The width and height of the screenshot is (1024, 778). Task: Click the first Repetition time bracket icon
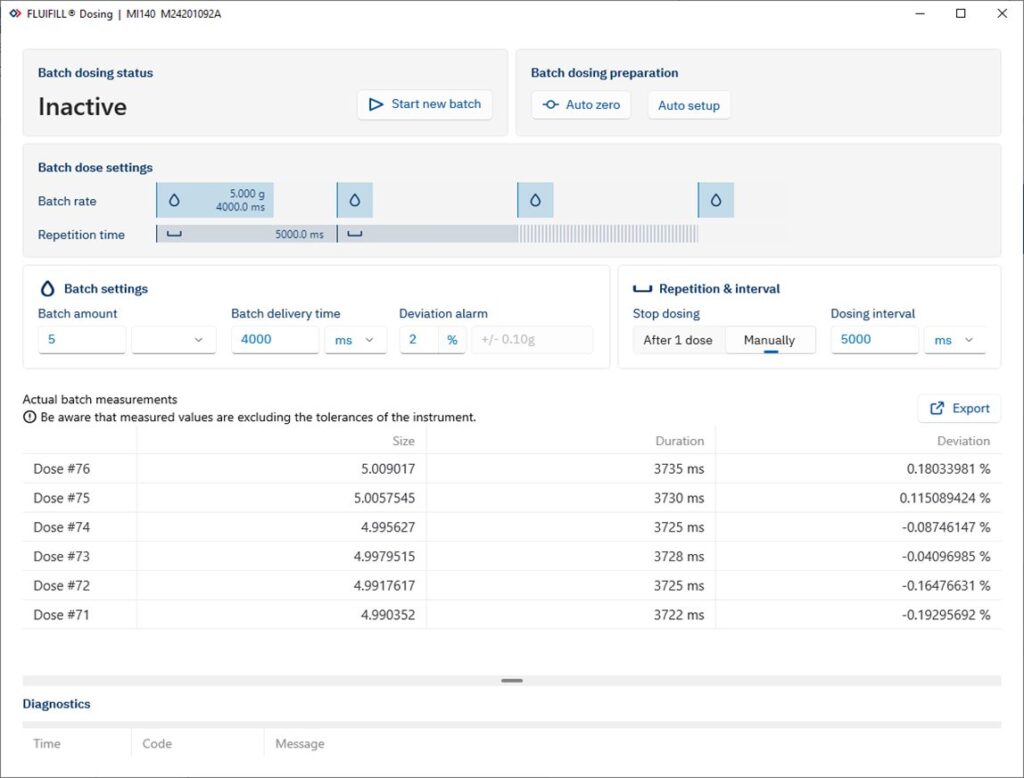(174, 234)
